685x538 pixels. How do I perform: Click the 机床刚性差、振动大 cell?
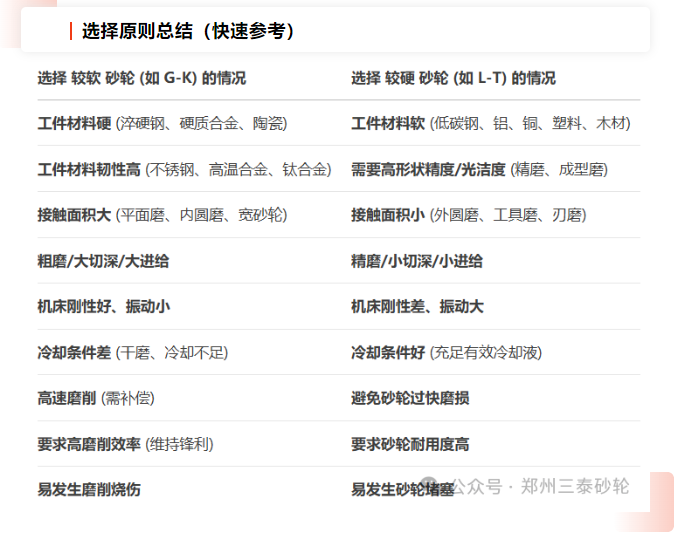pyautogui.click(x=417, y=307)
